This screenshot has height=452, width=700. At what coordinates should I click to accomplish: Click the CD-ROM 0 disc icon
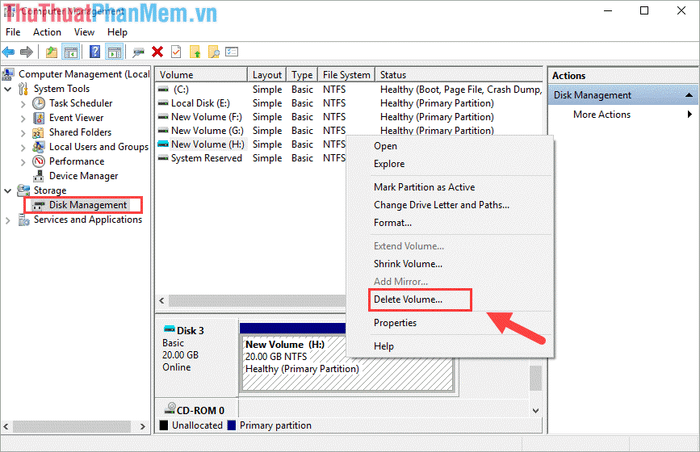coord(170,408)
